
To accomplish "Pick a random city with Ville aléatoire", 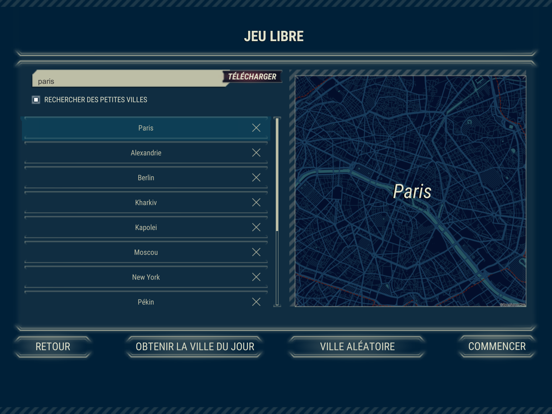I will (x=357, y=346).
